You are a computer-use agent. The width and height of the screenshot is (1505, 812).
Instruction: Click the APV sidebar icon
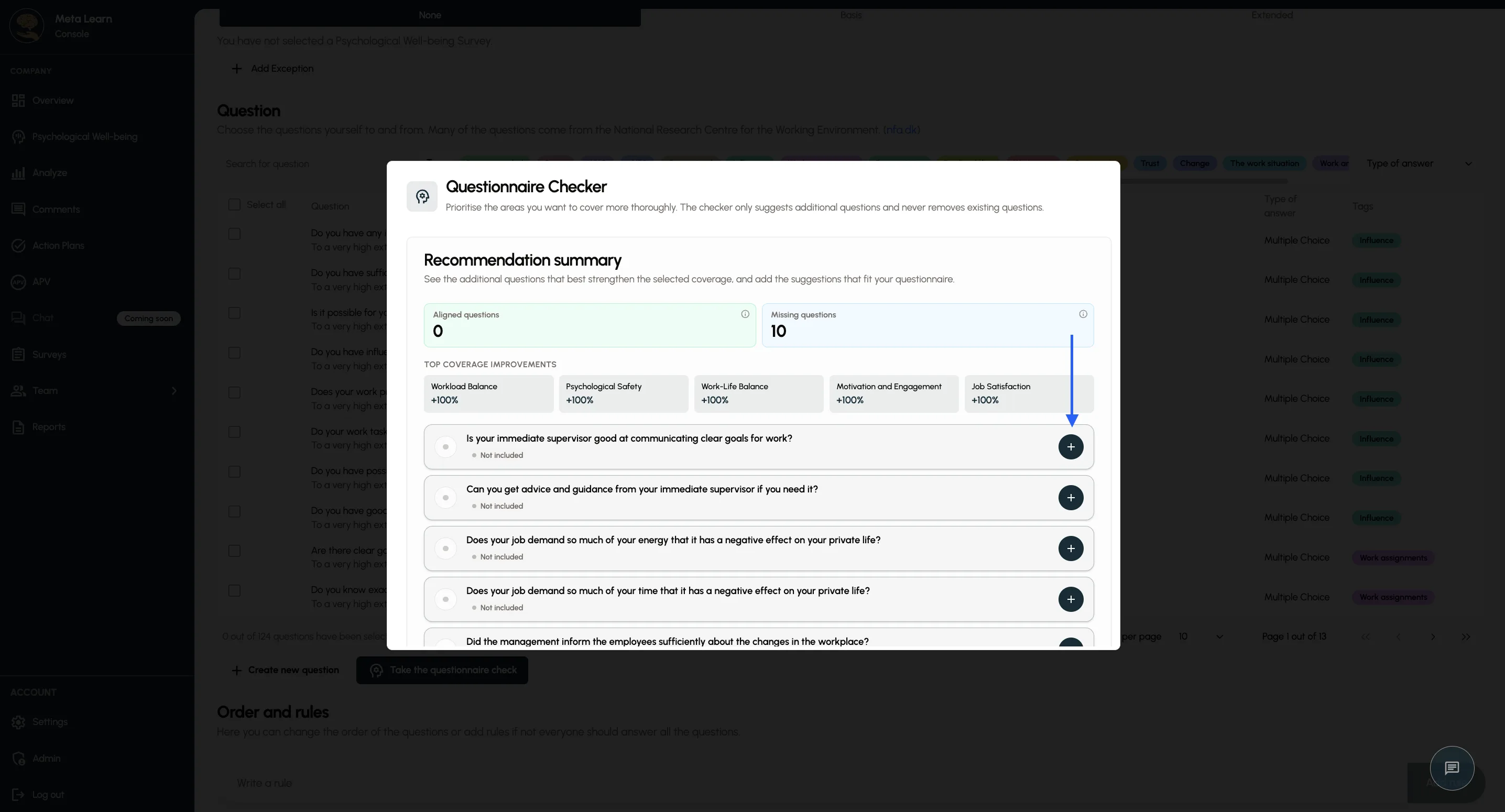click(18, 281)
